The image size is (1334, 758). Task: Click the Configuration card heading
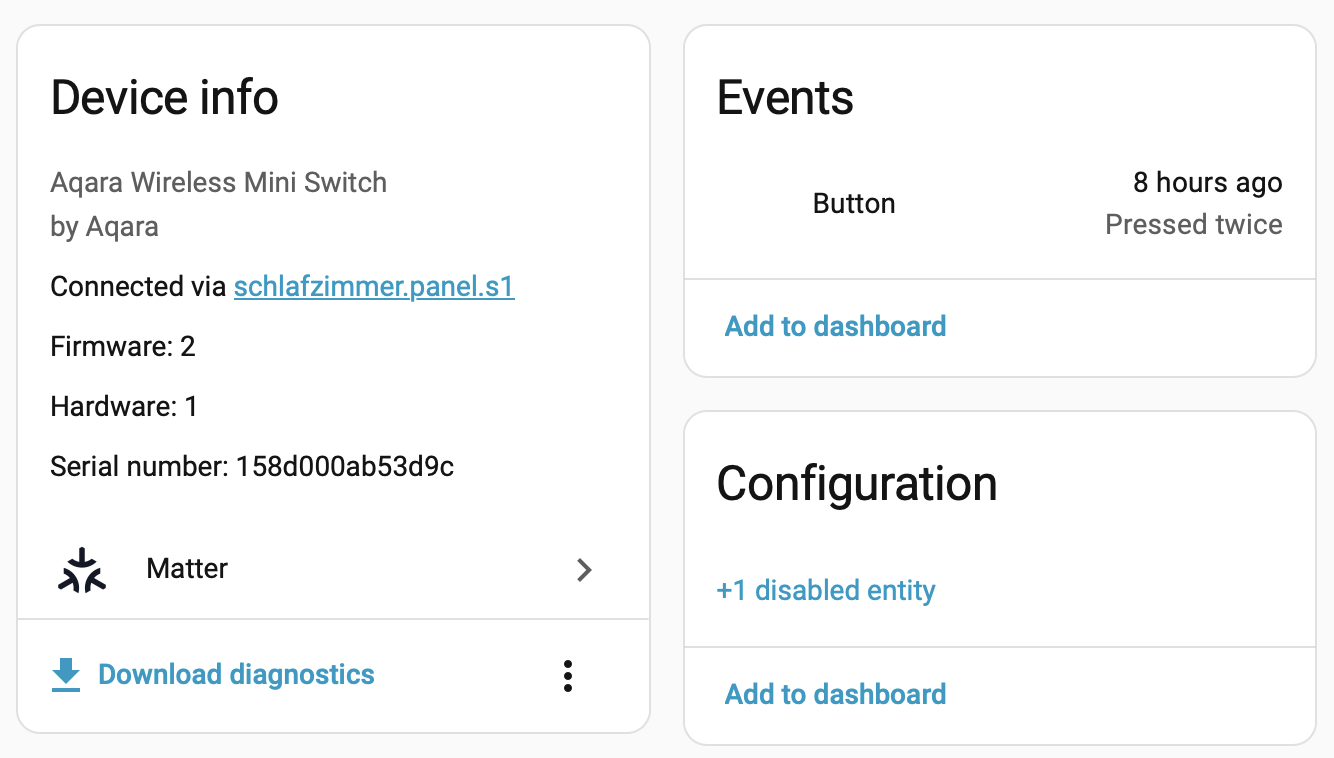pos(857,484)
